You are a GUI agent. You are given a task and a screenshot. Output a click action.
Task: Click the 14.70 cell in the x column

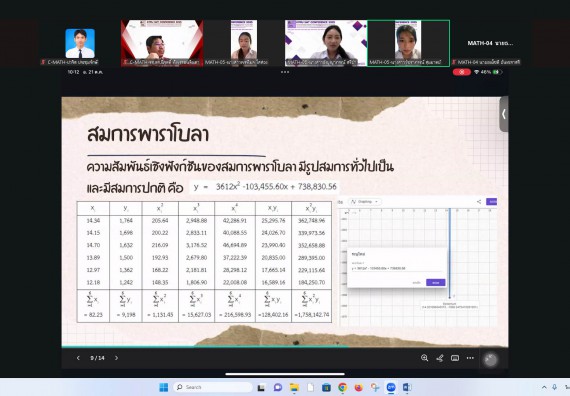(93, 245)
